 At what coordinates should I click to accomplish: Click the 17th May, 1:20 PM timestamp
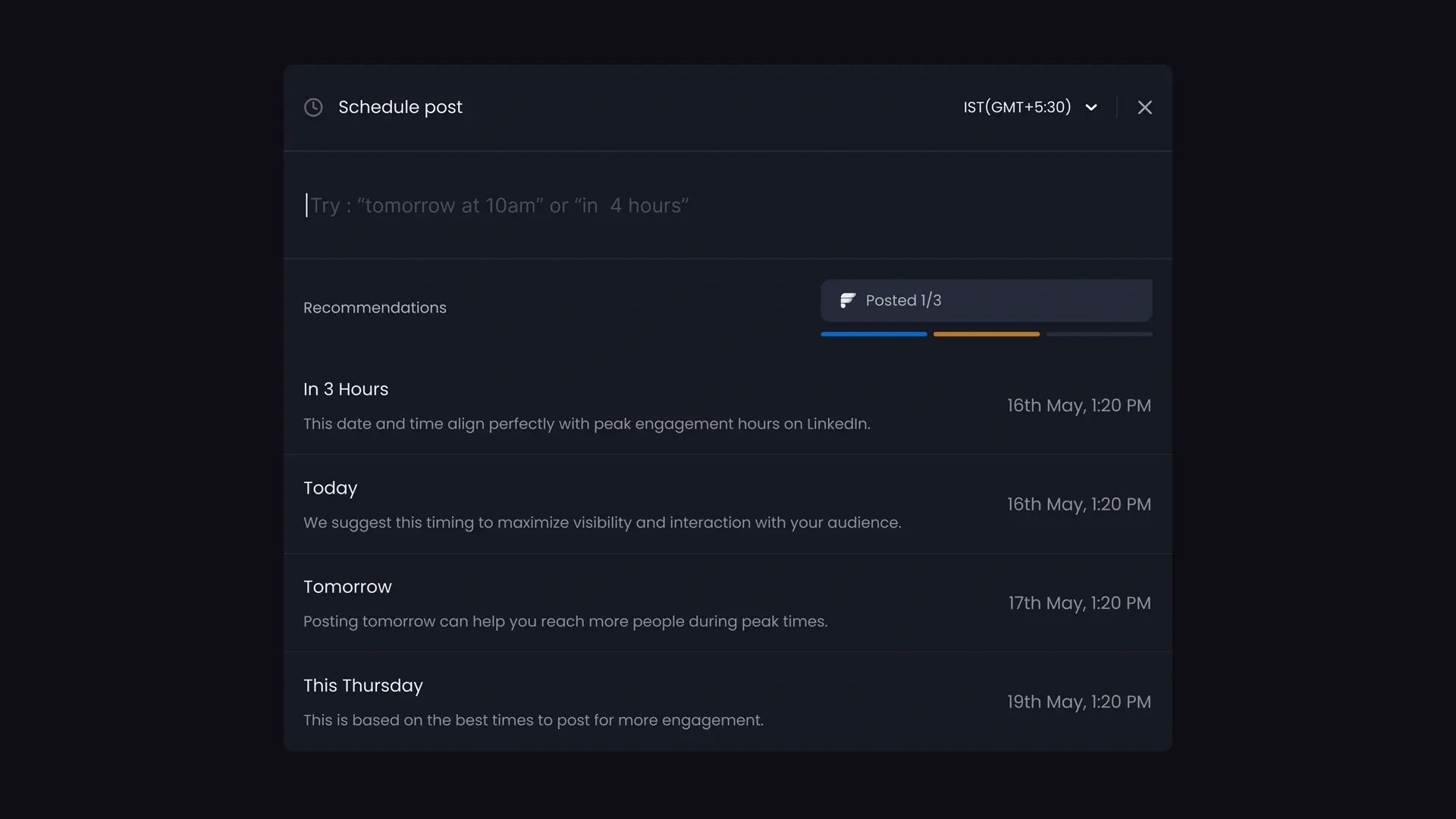coord(1079,604)
